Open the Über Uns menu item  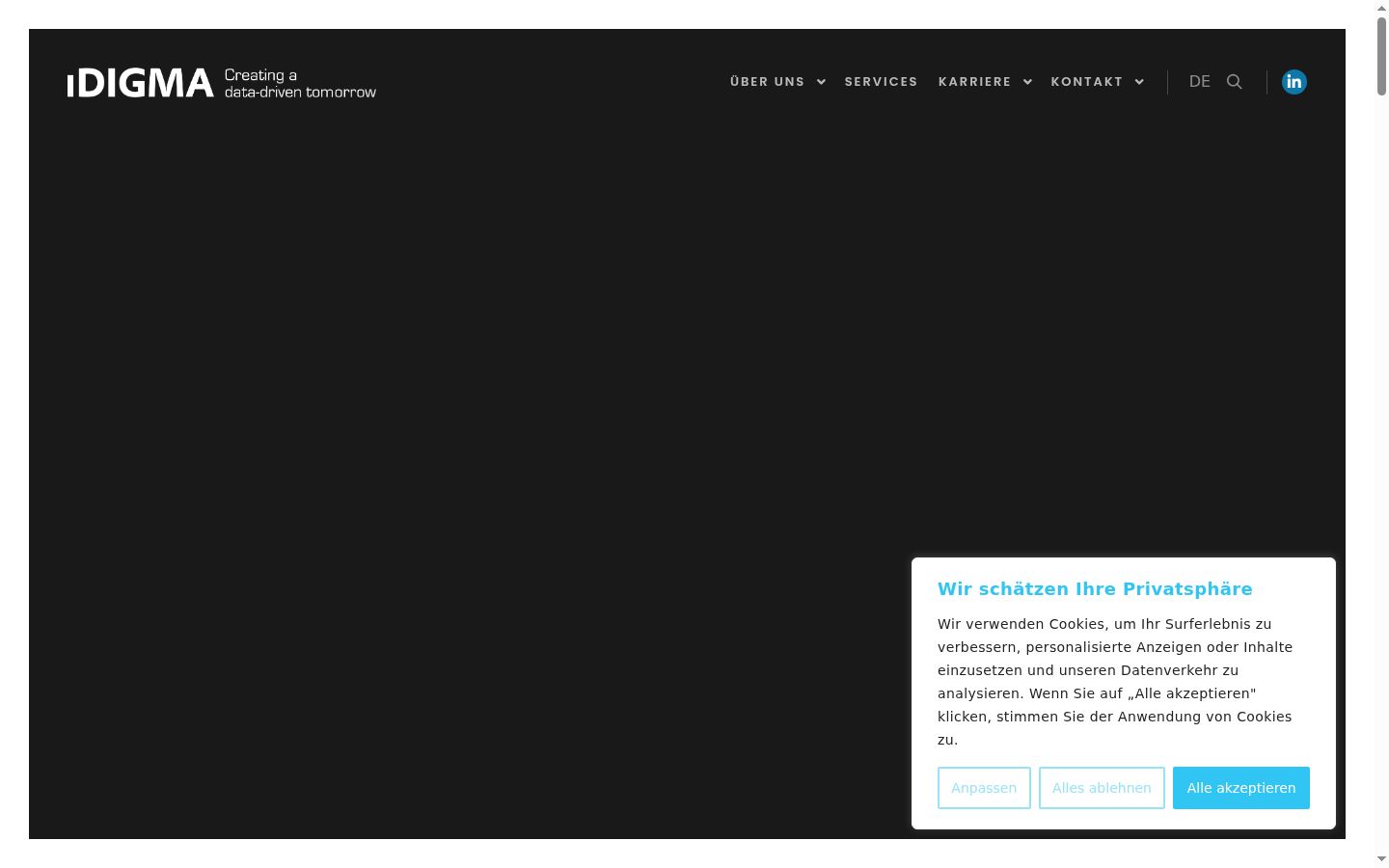tap(767, 82)
